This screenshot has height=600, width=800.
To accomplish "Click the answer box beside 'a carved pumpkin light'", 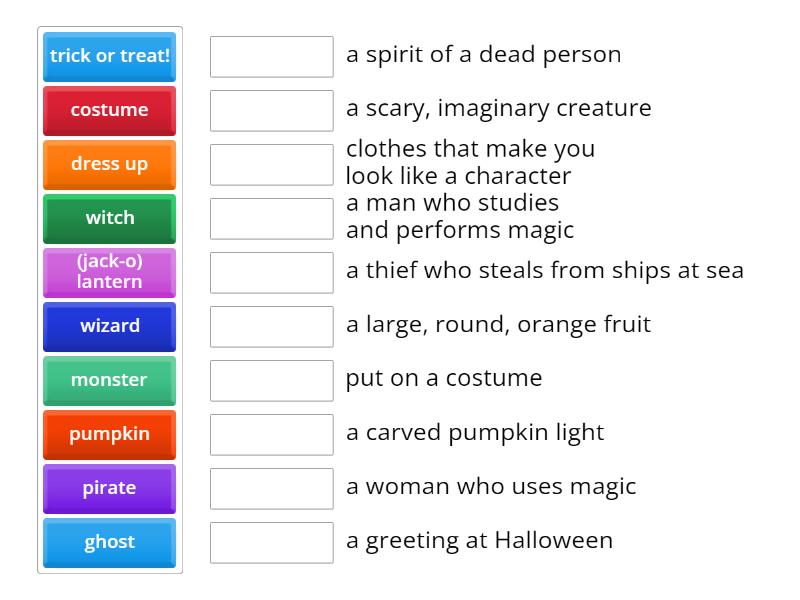I will pyautogui.click(x=271, y=433).
